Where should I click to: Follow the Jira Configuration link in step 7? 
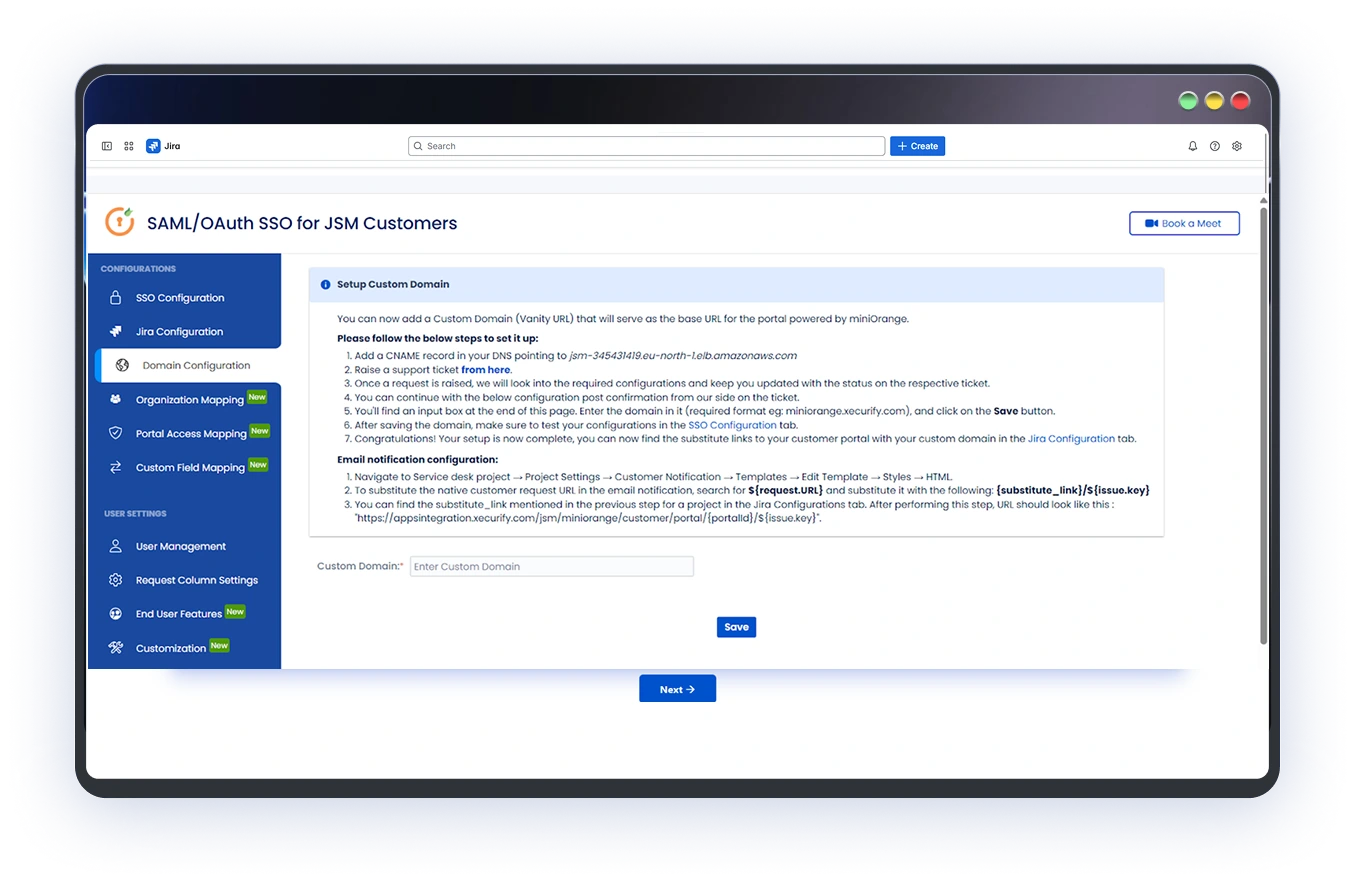pyautogui.click(x=1071, y=439)
